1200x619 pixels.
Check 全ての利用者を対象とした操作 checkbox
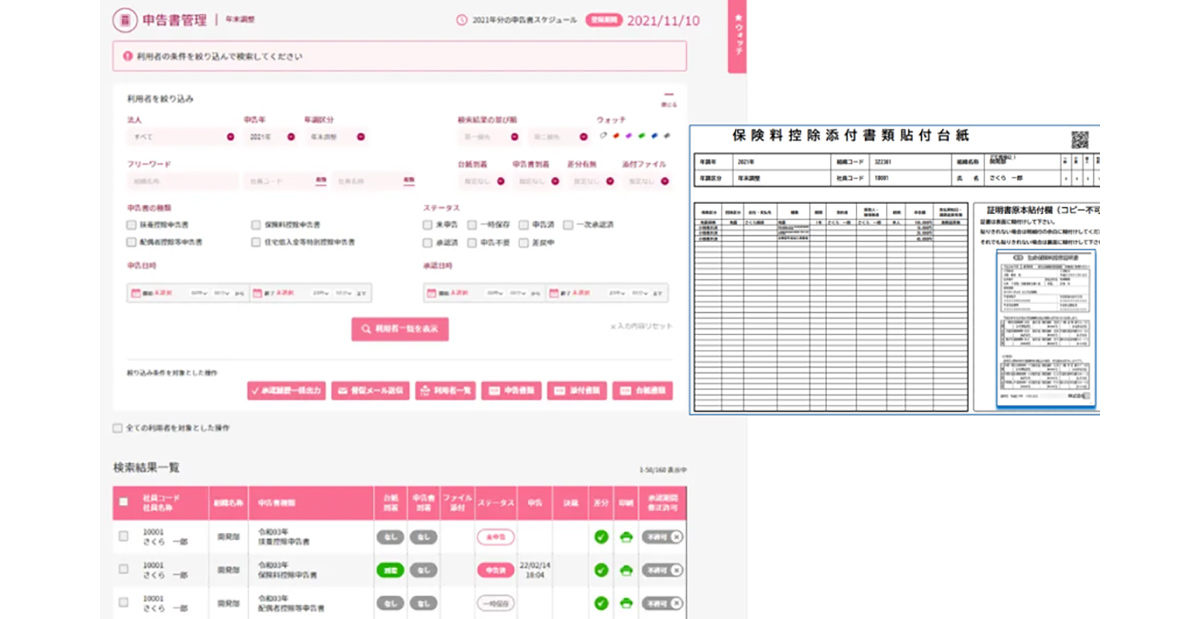(118, 428)
